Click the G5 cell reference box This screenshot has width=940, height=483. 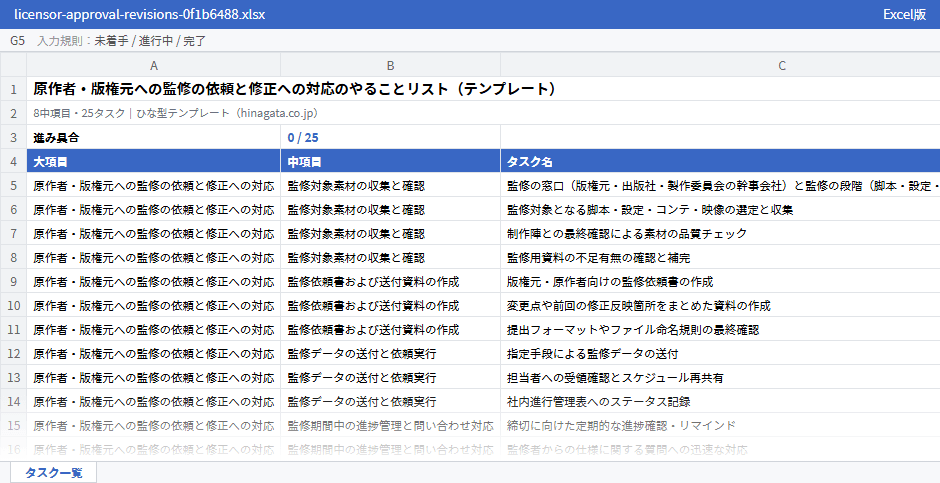[17, 41]
